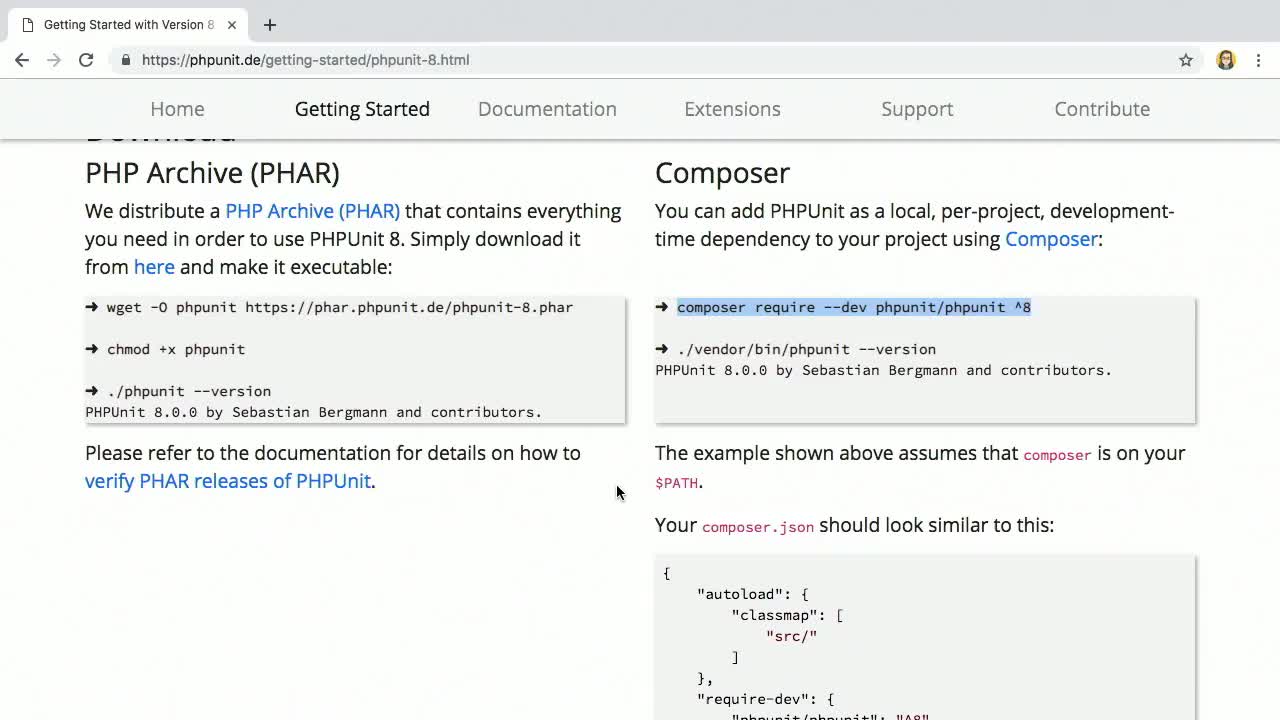Go to the Home nav item
1280x720 pixels.
point(177,109)
